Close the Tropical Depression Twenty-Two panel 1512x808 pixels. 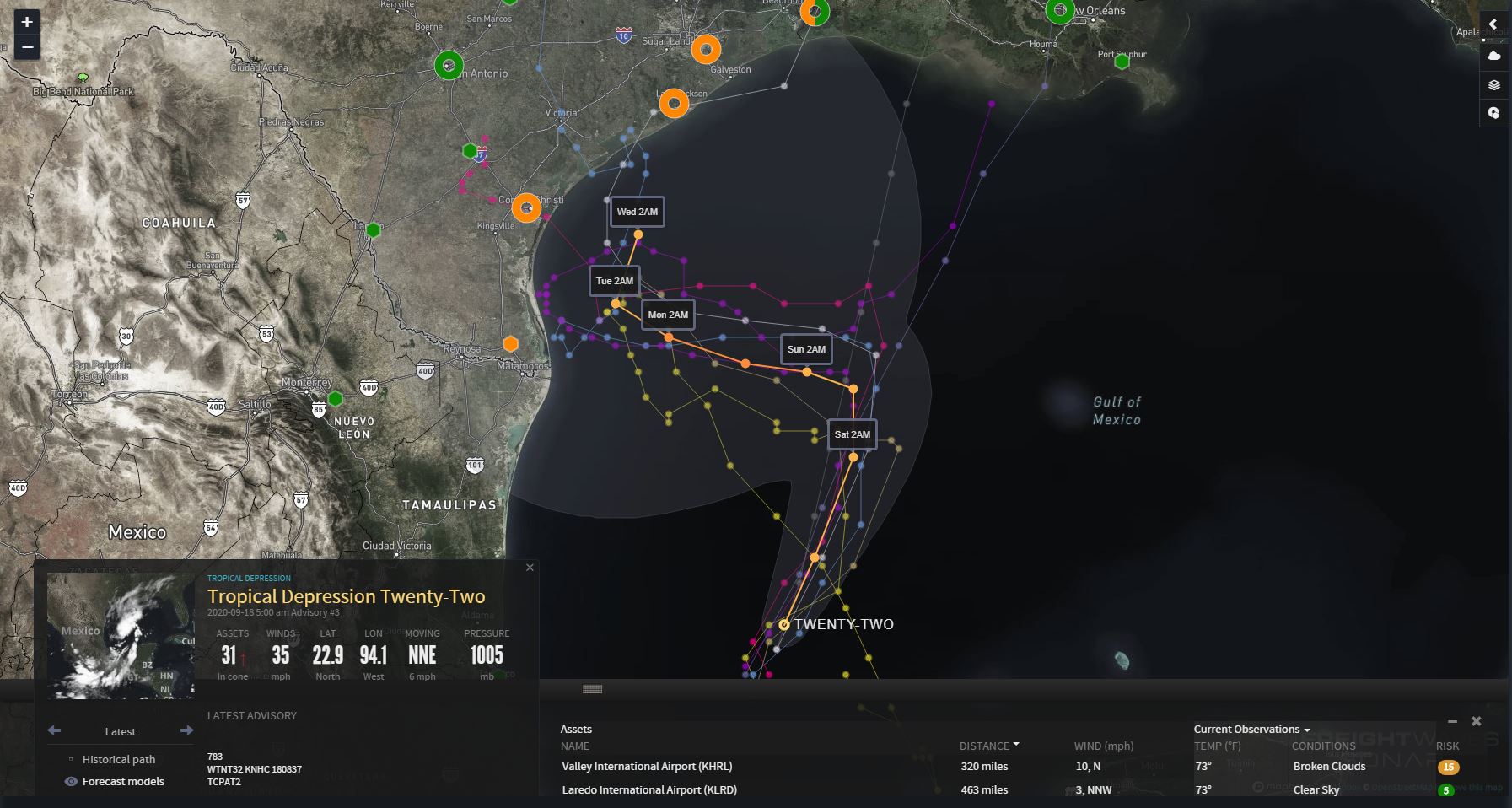coord(530,568)
